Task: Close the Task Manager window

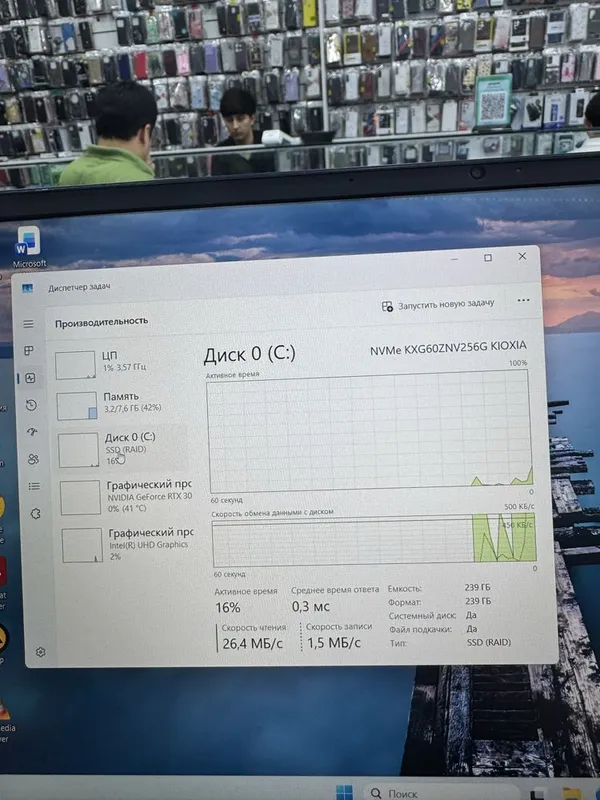Action: point(522,256)
